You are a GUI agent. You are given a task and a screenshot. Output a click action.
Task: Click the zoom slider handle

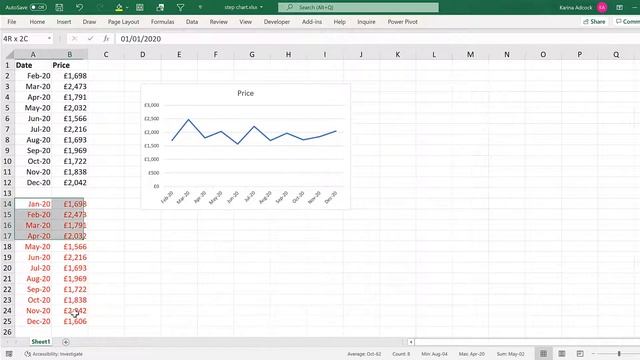(x=619, y=353)
